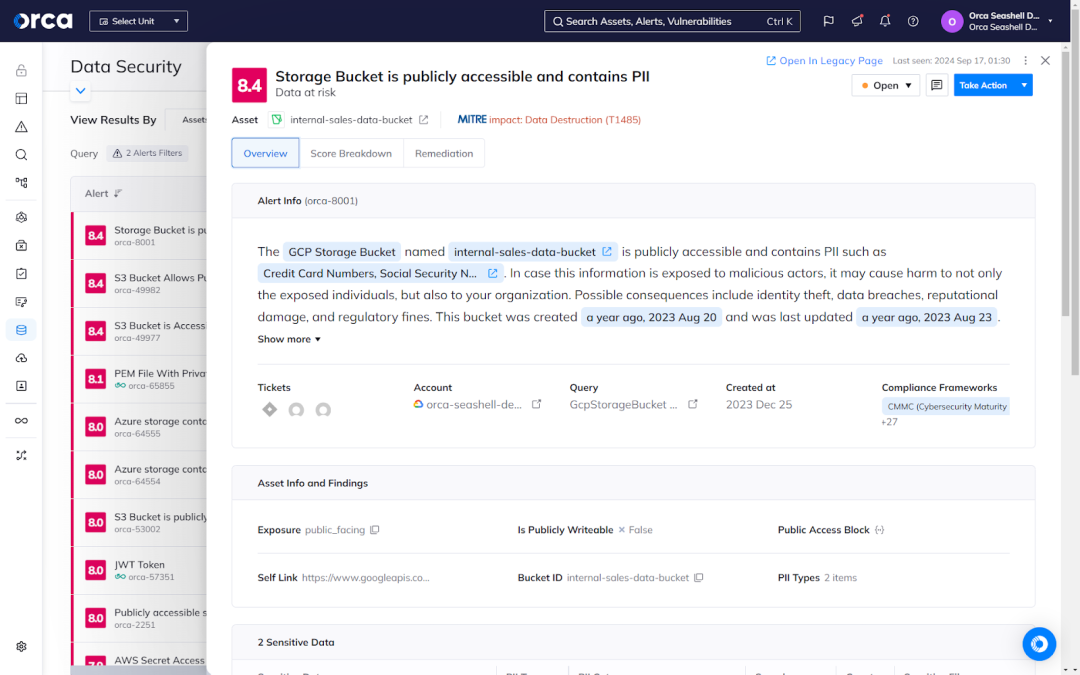This screenshot has width=1080, height=675.
Task: Select the S3 Bucket Allows alert orca-49982
Action: [x=140, y=284]
